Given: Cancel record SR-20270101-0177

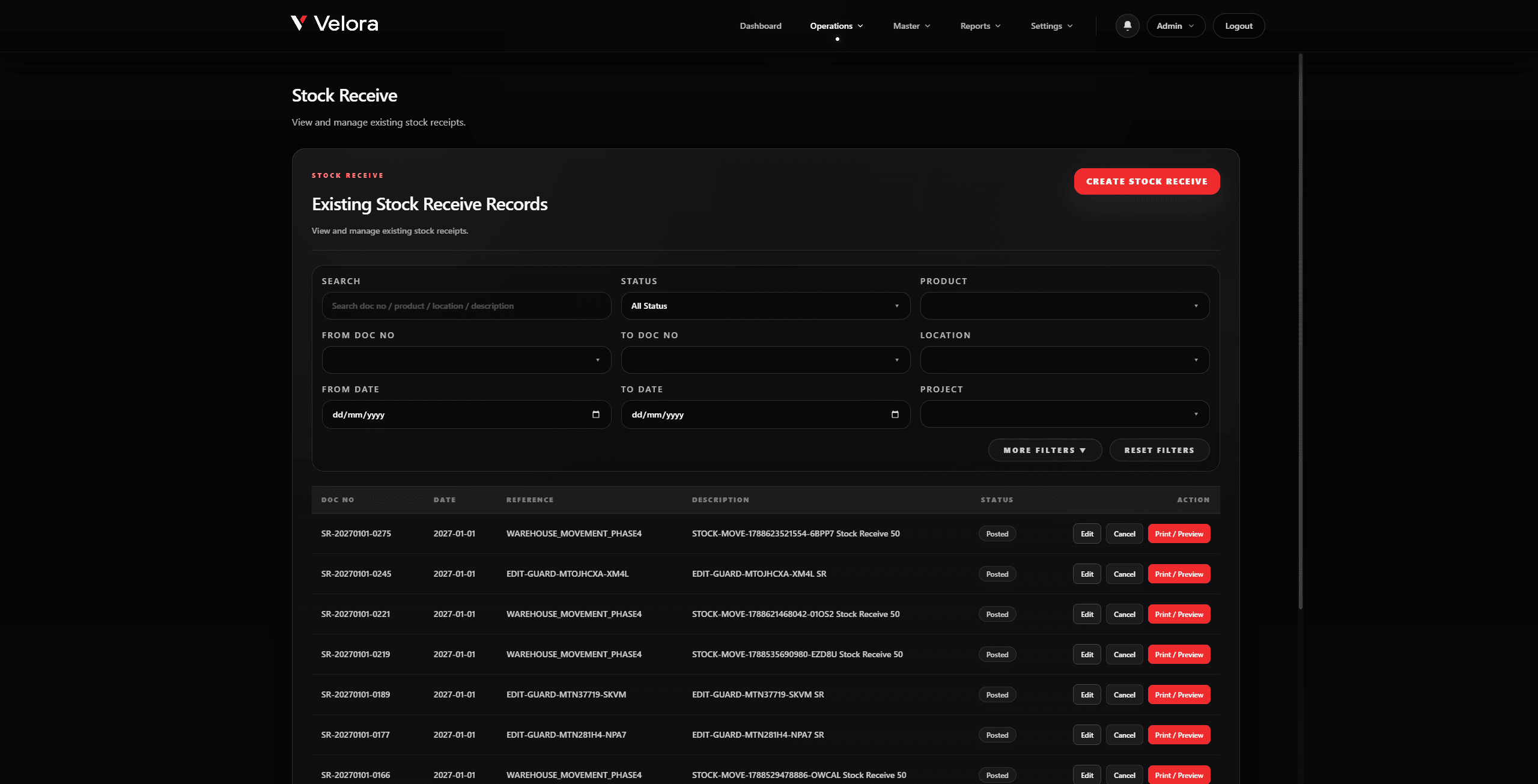Looking at the screenshot, I should pyautogui.click(x=1124, y=735).
